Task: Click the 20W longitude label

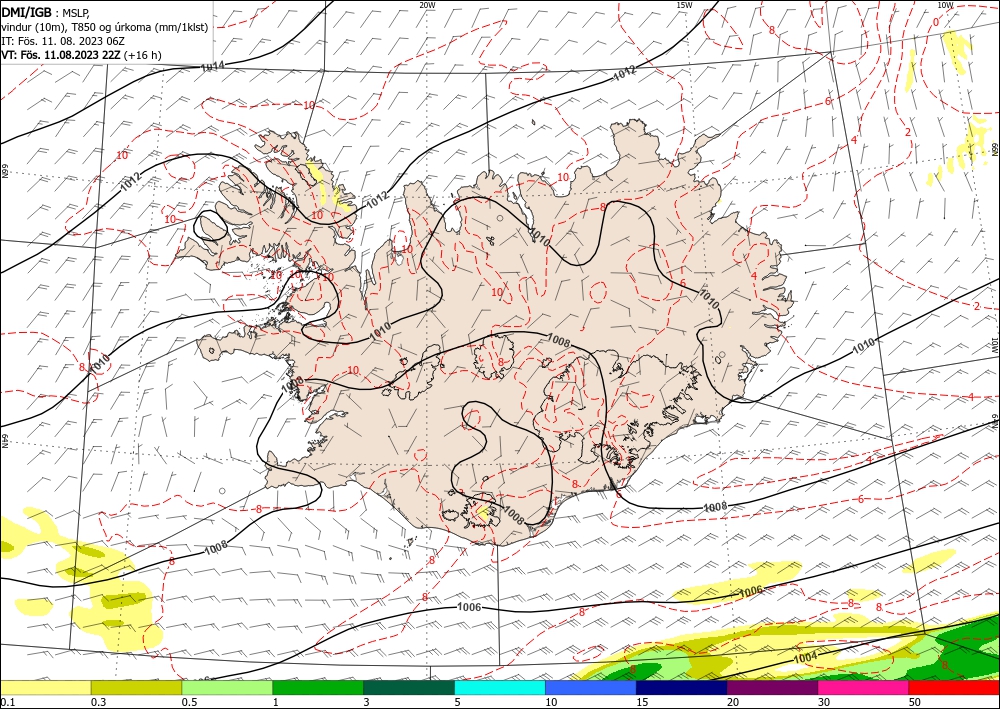Action: click(x=427, y=4)
